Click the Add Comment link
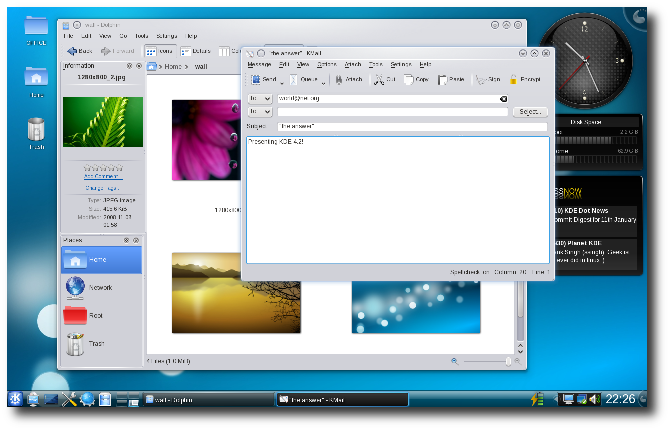 (x=102, y=178)
